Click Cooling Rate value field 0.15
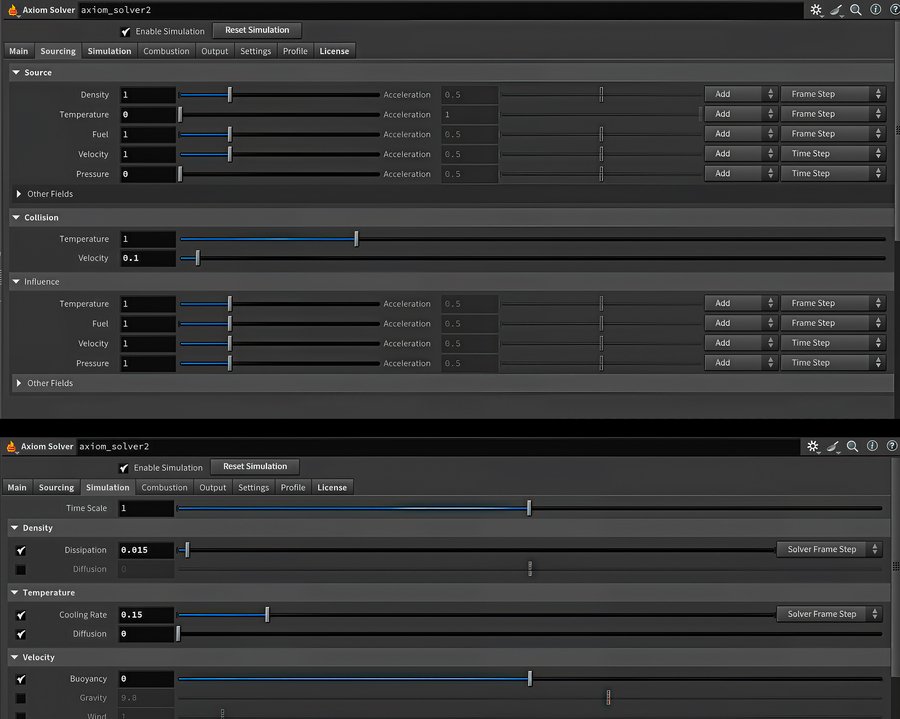The width and height of the screenshot is (900, 719). 146,615
